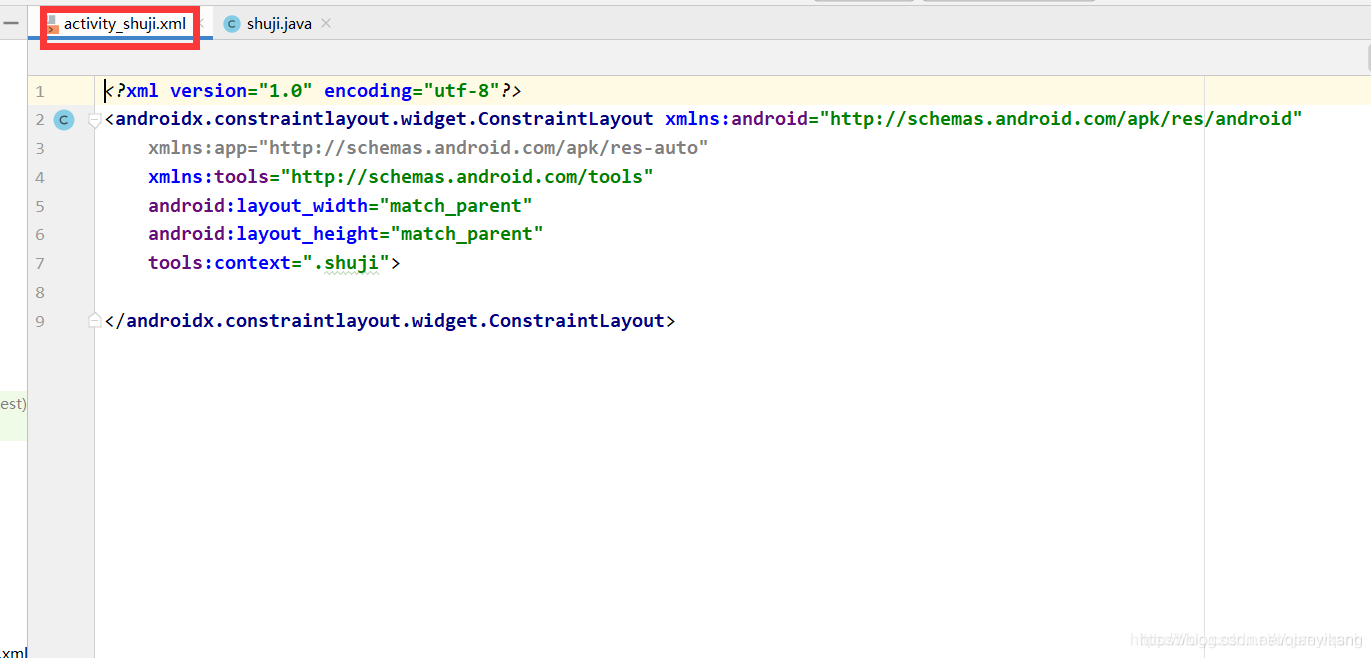The image size is (1371, 658).
Task: Open related class gutter icon on line 2
Action: pyautogui.click(x=64, y=120)
